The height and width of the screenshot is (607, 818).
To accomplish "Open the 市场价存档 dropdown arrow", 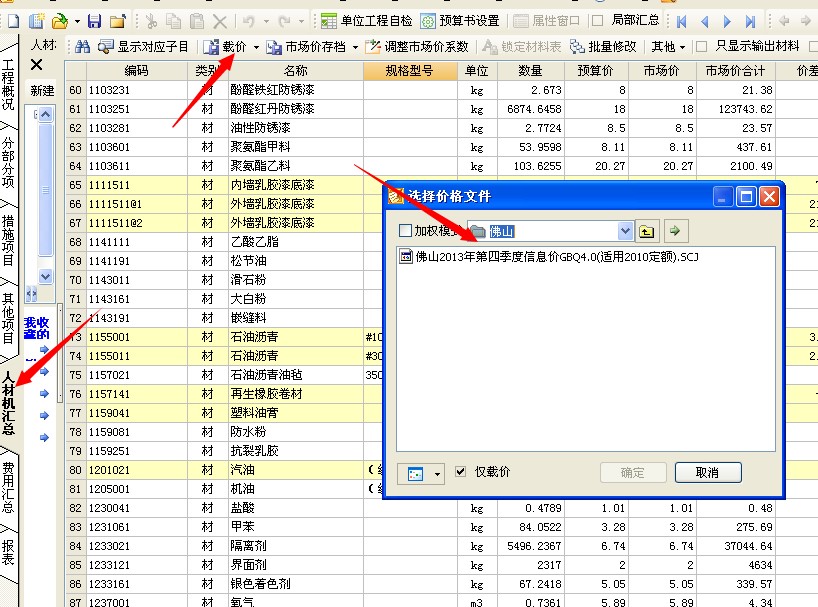I will [x=355, y=47].
